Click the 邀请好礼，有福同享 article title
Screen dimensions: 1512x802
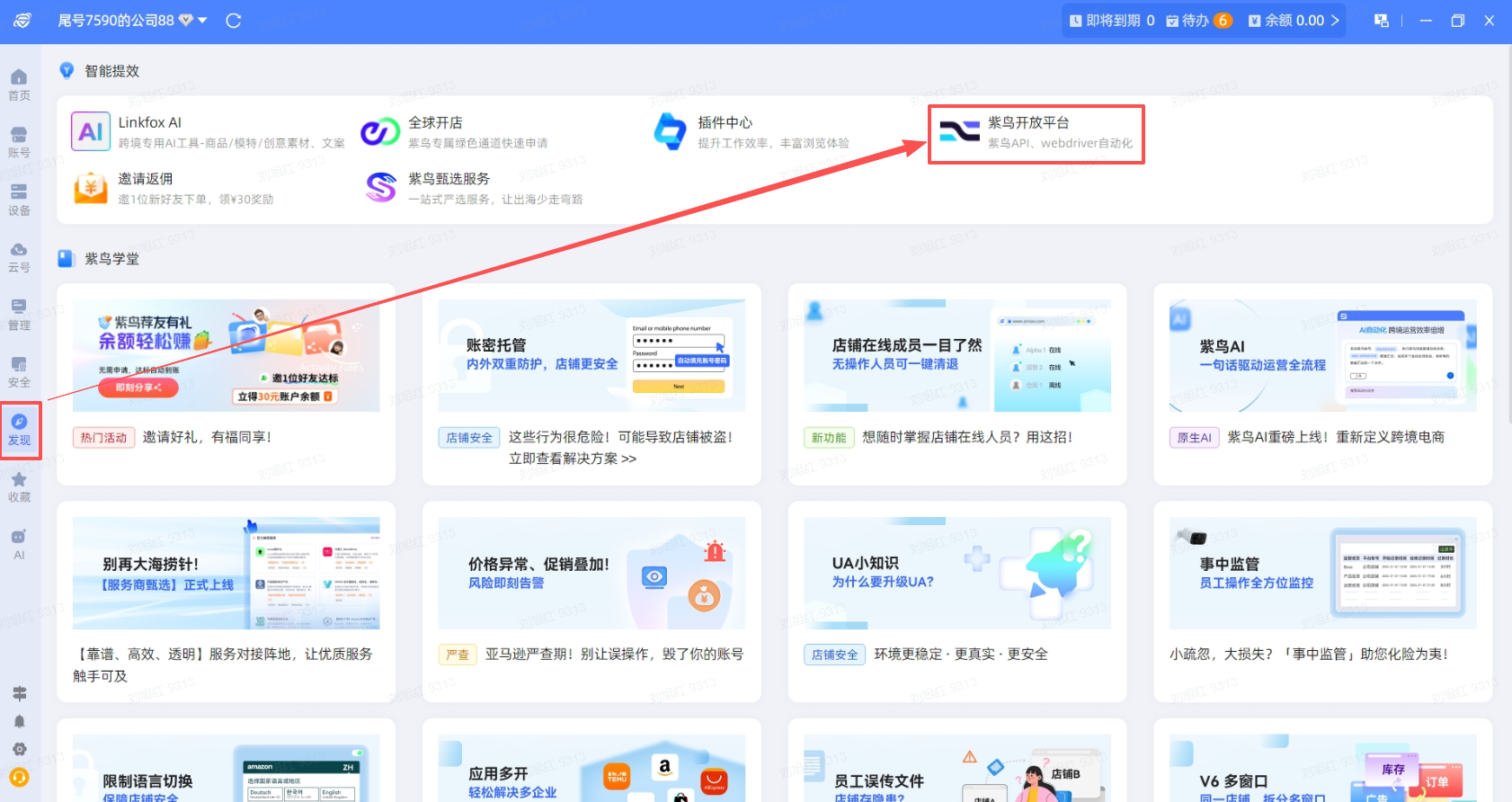(x=207, y=437)
